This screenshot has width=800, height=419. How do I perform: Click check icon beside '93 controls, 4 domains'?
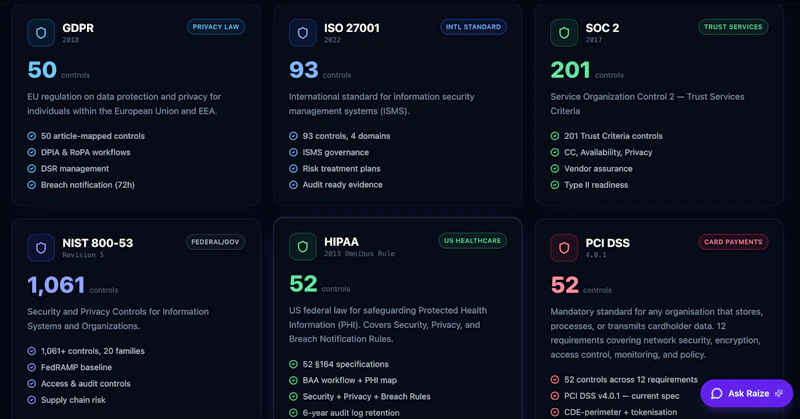[x=293, y=136]
